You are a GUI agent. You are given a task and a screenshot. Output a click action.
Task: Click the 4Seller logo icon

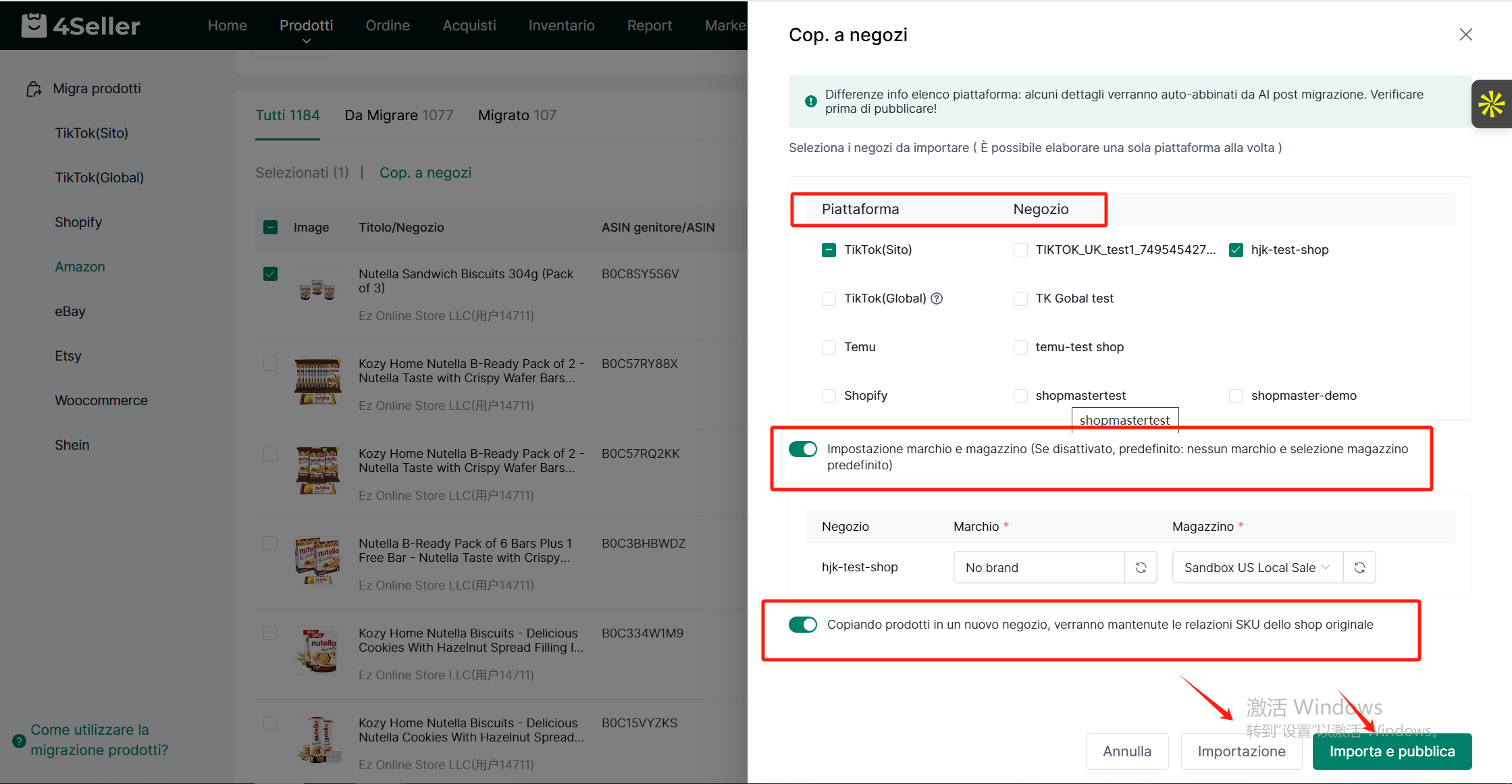tap(34, 26)
